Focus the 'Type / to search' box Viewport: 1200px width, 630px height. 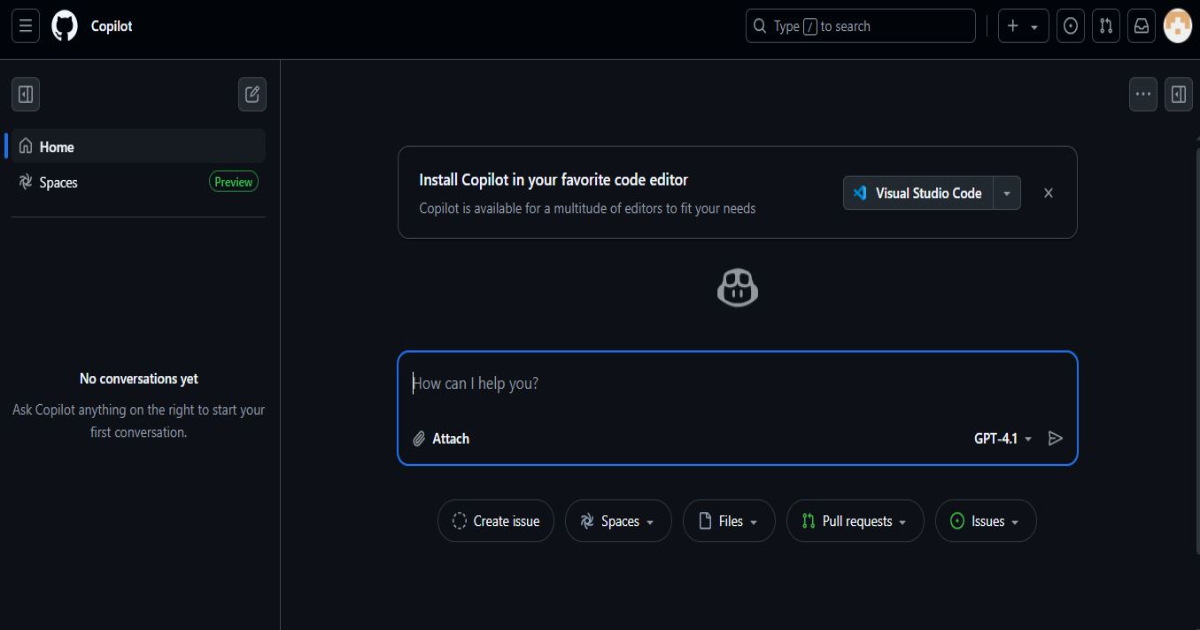860,26
